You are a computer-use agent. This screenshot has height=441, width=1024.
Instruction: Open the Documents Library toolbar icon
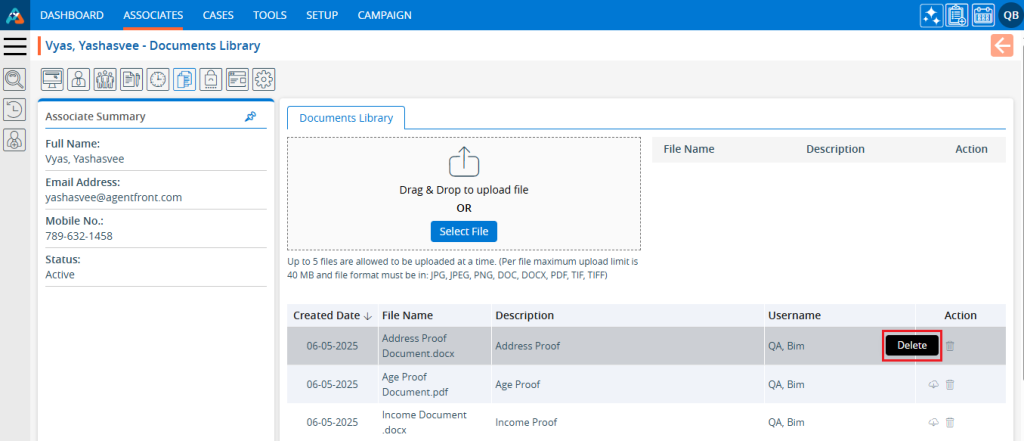184,79
